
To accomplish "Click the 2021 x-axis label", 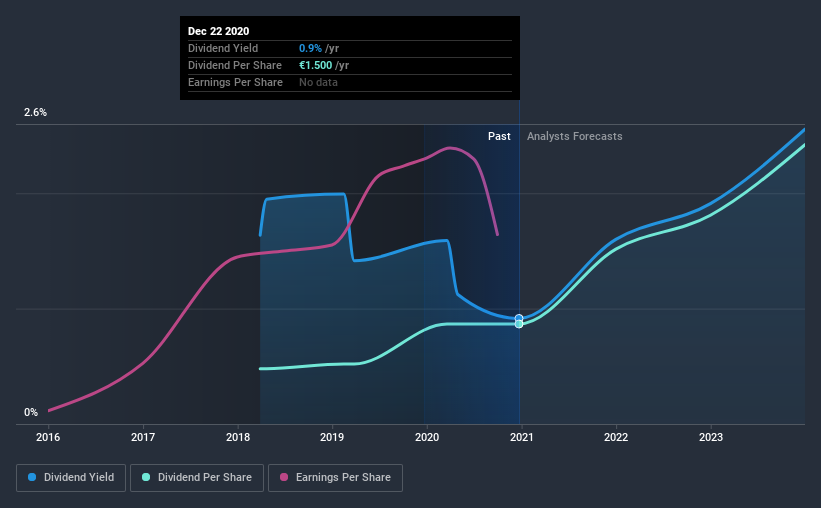I will (x=522, y=437).
